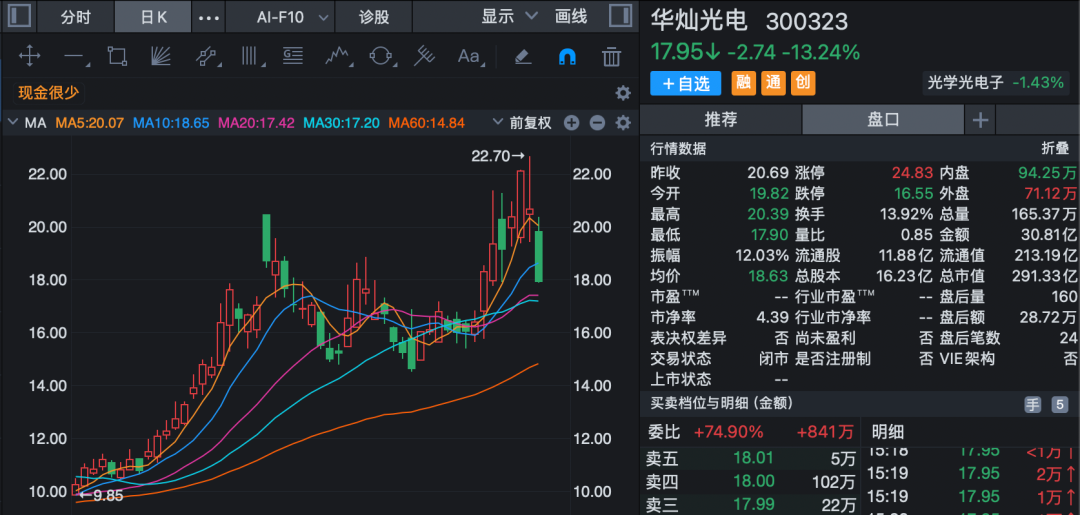Select the rectangle drawing tool
This screenshot has height=515, width=1080.
(117, 56)
